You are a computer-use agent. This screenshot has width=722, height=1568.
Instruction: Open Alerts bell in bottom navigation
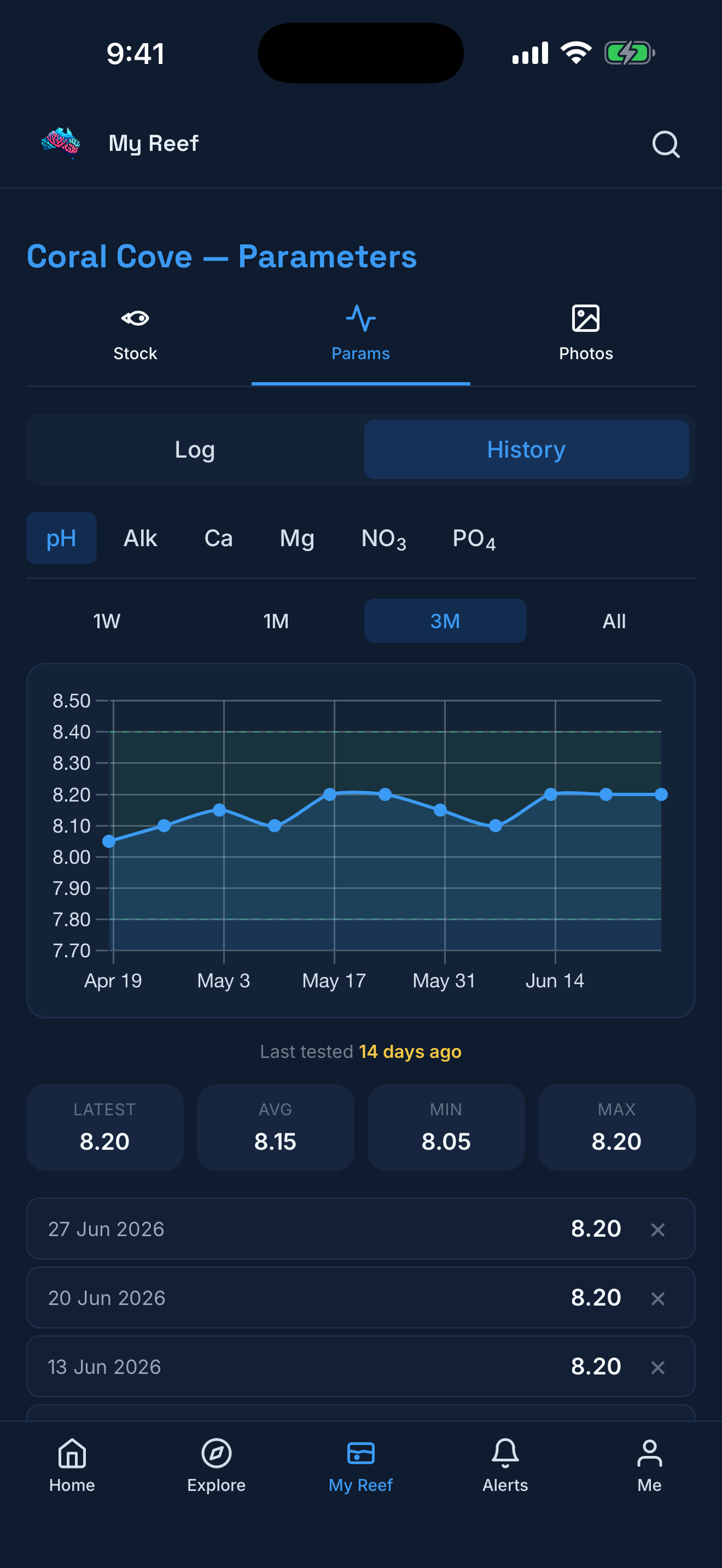click(505, 1465)
